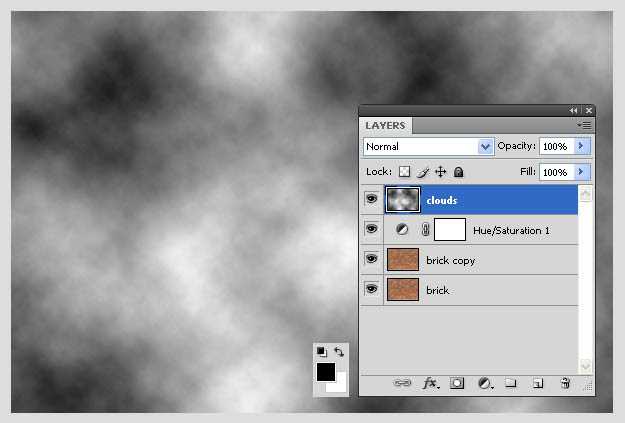Reset default foreground and background colors

(321, 352)
